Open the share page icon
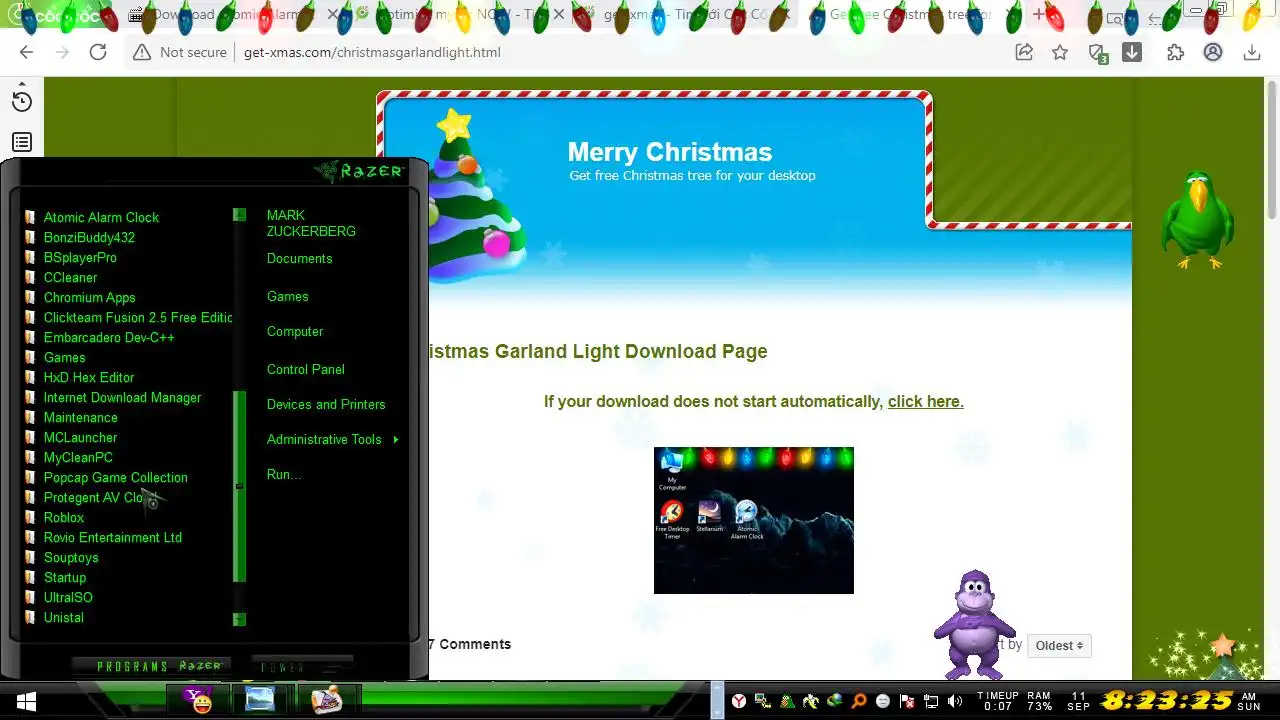Viewport: 1280px width, 720px height. coord(1024,52)
